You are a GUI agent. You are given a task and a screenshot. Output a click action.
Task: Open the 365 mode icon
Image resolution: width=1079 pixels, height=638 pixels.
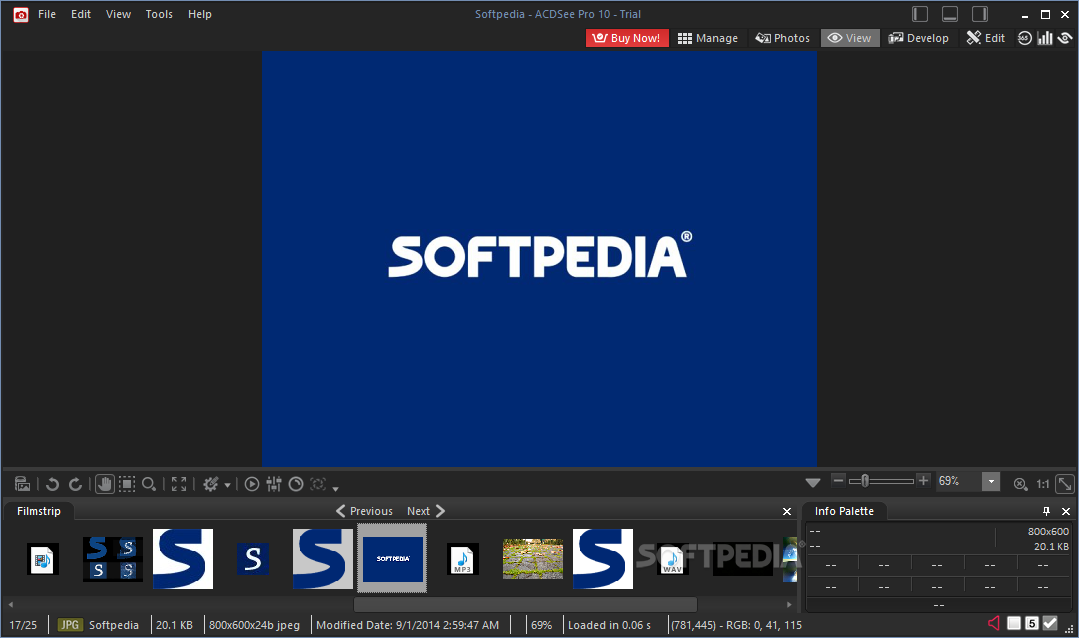(x=1025, y=38)
